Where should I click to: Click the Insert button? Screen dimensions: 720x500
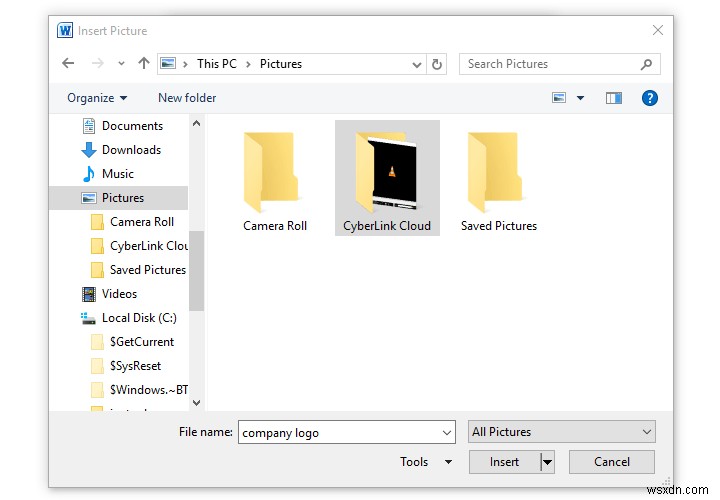(504, 462)
